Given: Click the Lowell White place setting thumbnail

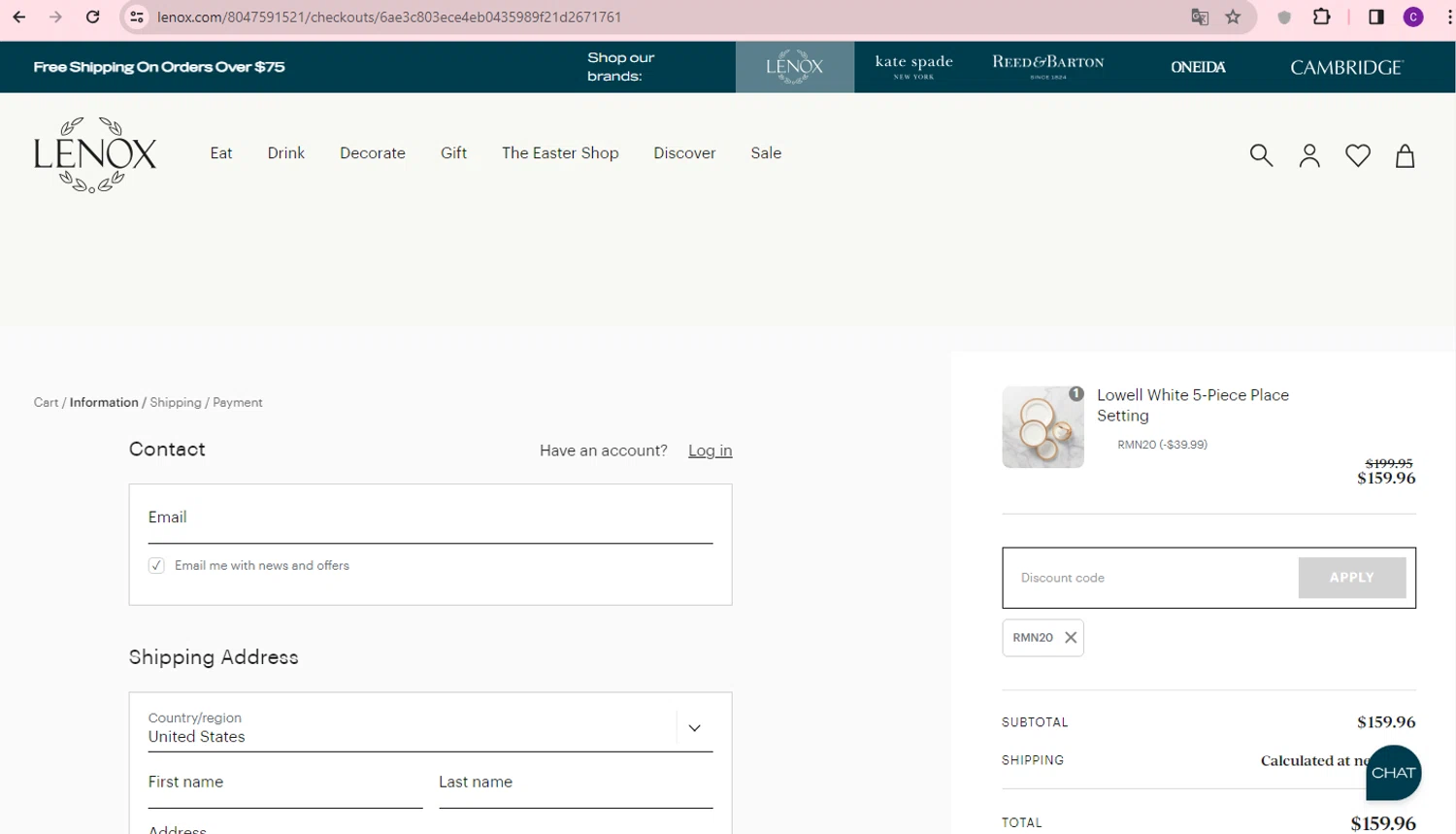Looking at the screenshot, I should coord(1042,427).
